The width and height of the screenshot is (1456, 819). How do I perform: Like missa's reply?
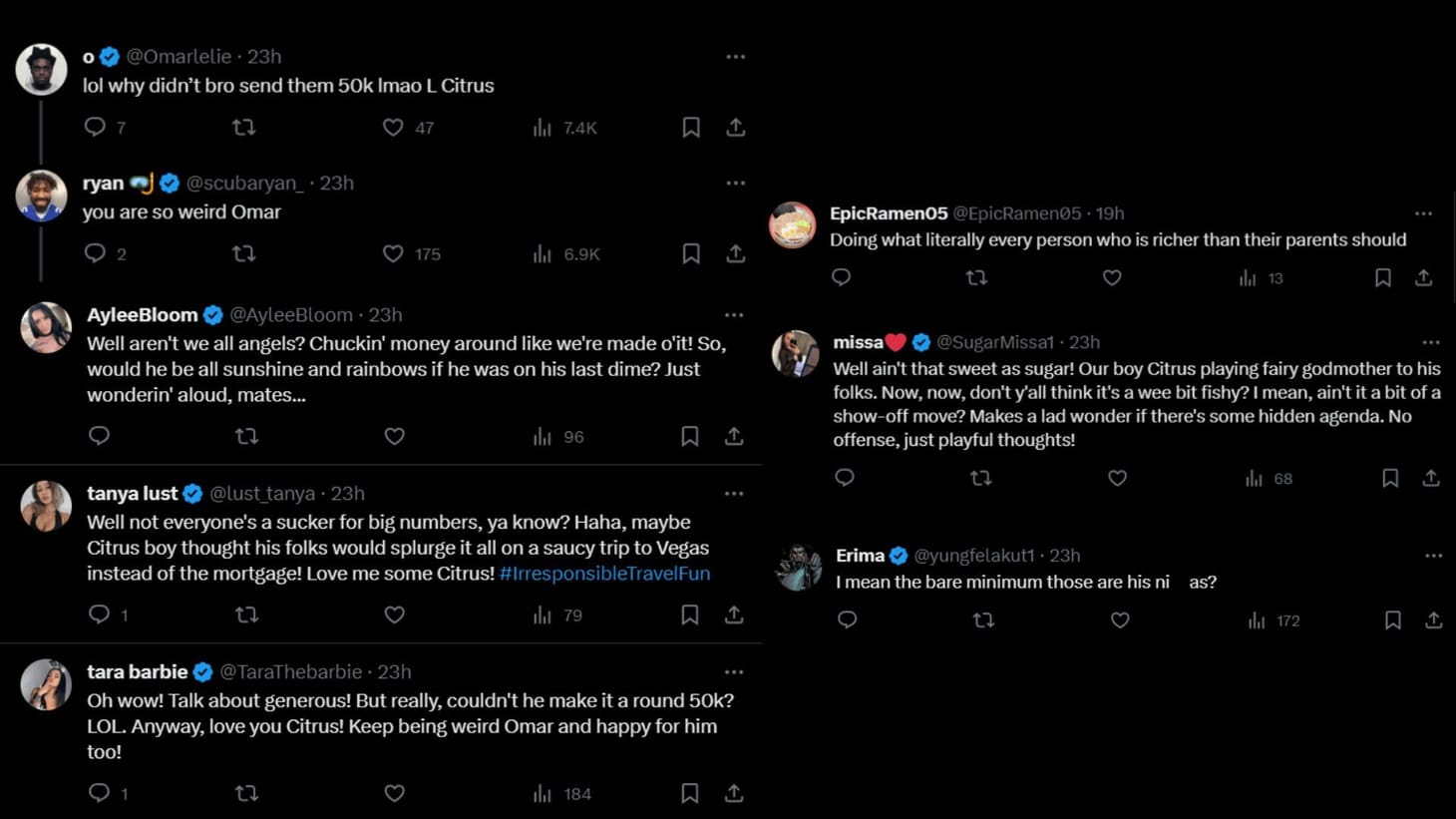(x=1117, y=478)
